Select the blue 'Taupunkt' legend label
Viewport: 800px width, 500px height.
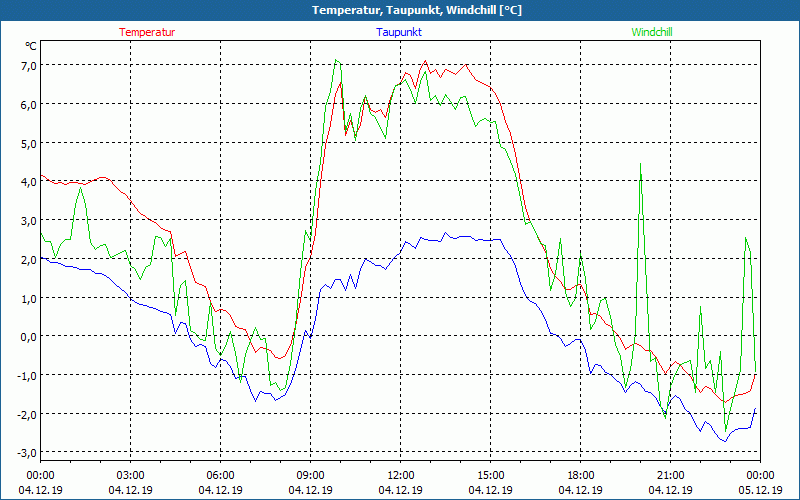pos(399,32)
